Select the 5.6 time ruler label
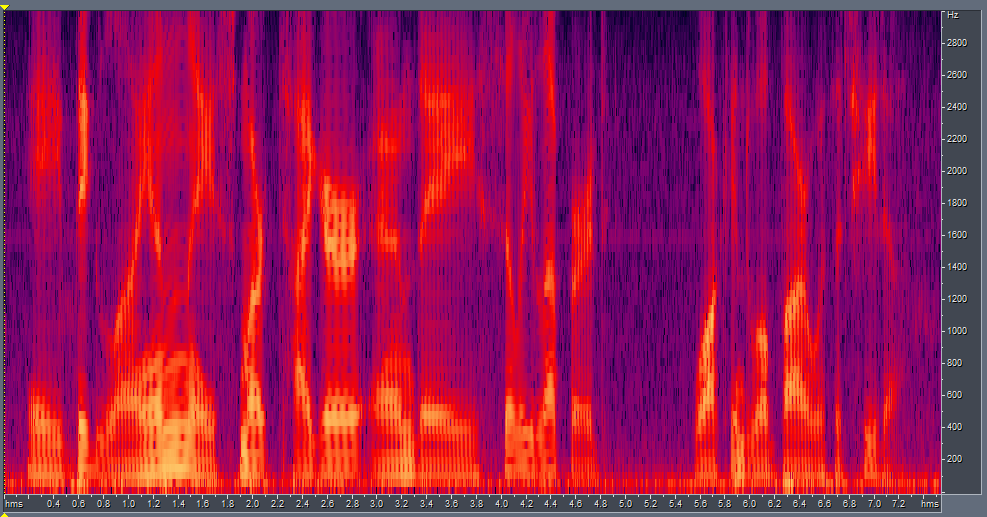The image size is (987, 517). tap(699, 504)
